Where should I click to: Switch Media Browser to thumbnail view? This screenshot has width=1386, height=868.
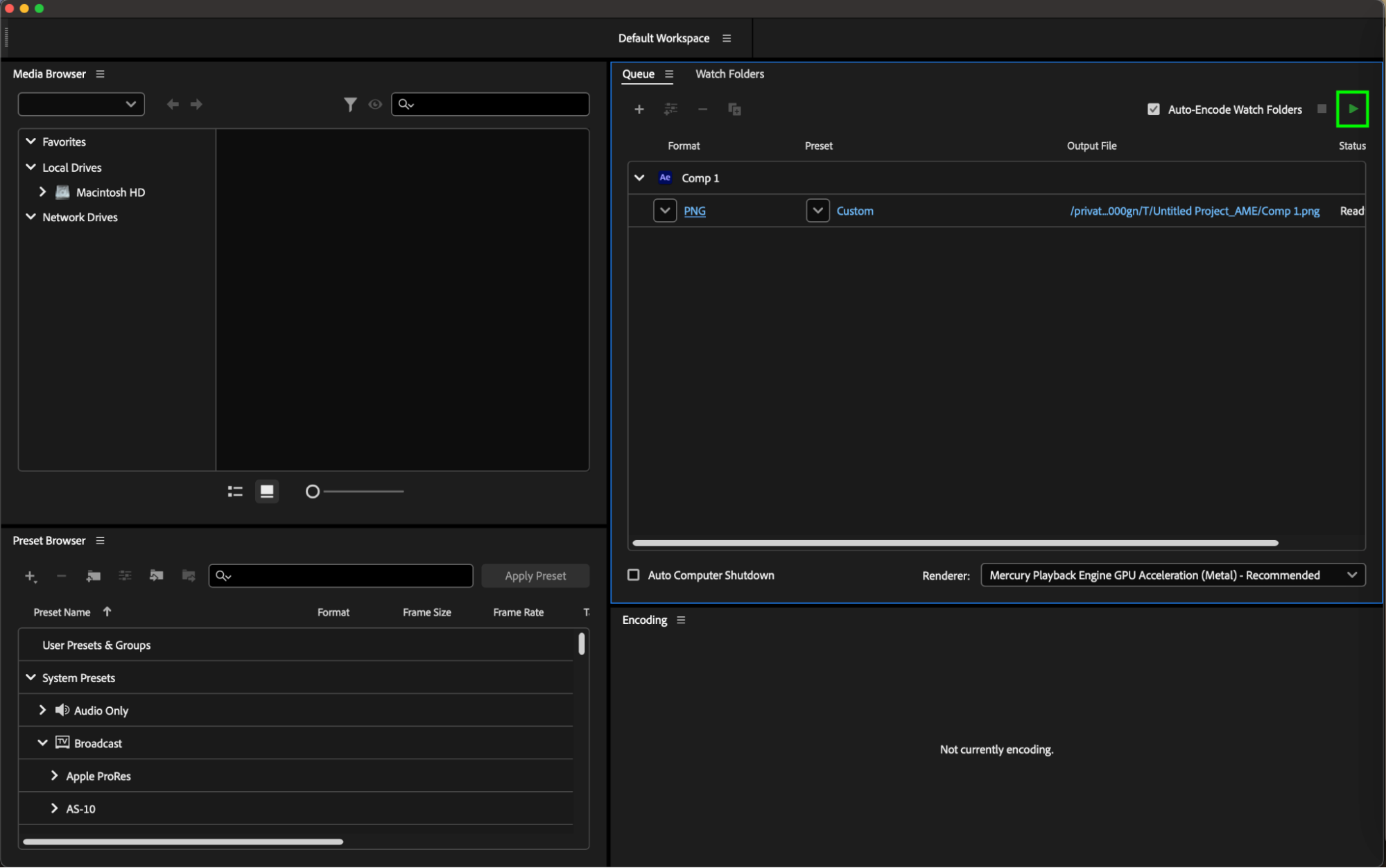267,492
